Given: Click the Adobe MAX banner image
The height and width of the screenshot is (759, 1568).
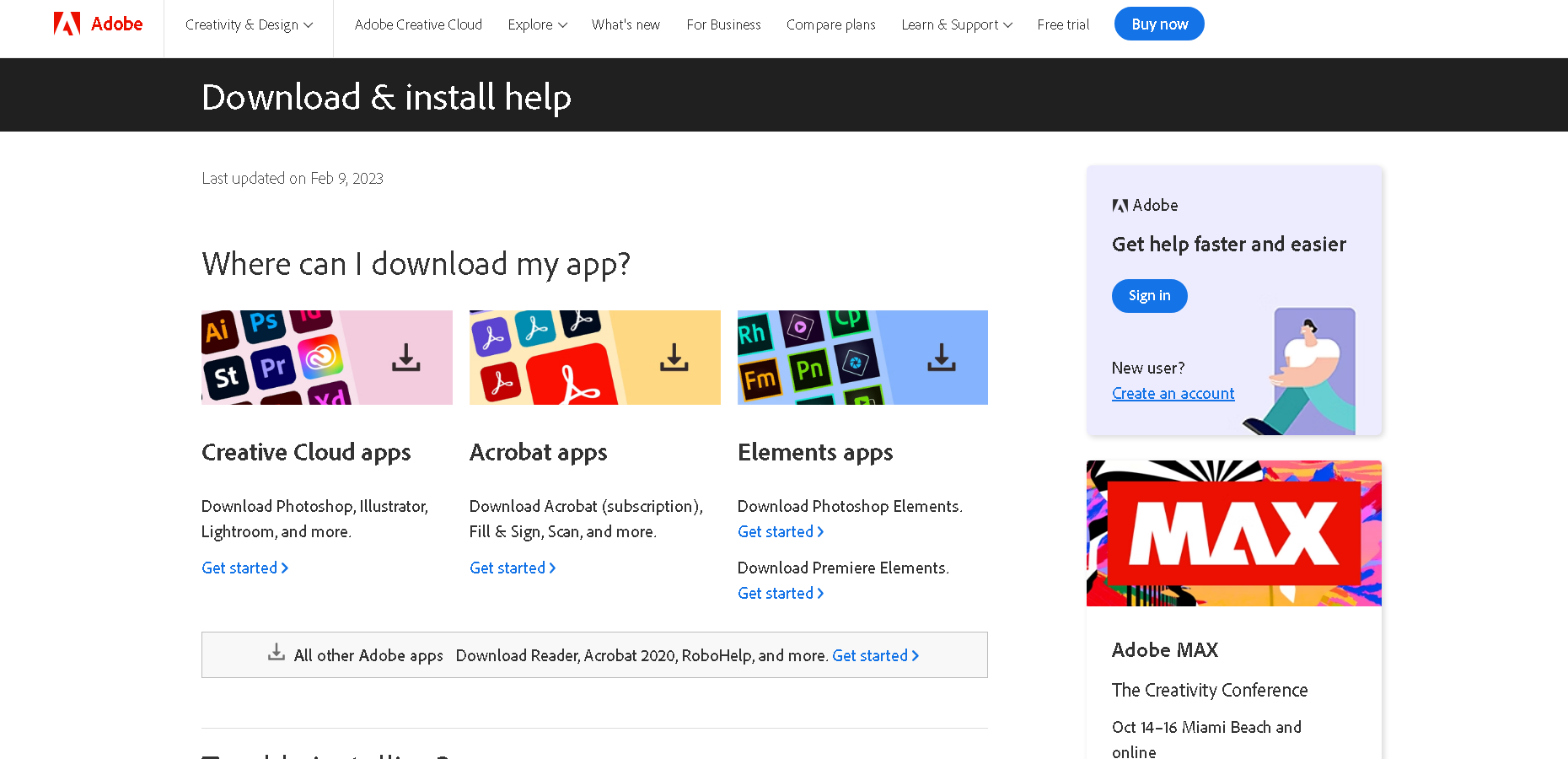Looking at the screenshot, I should coord(1234,533).
